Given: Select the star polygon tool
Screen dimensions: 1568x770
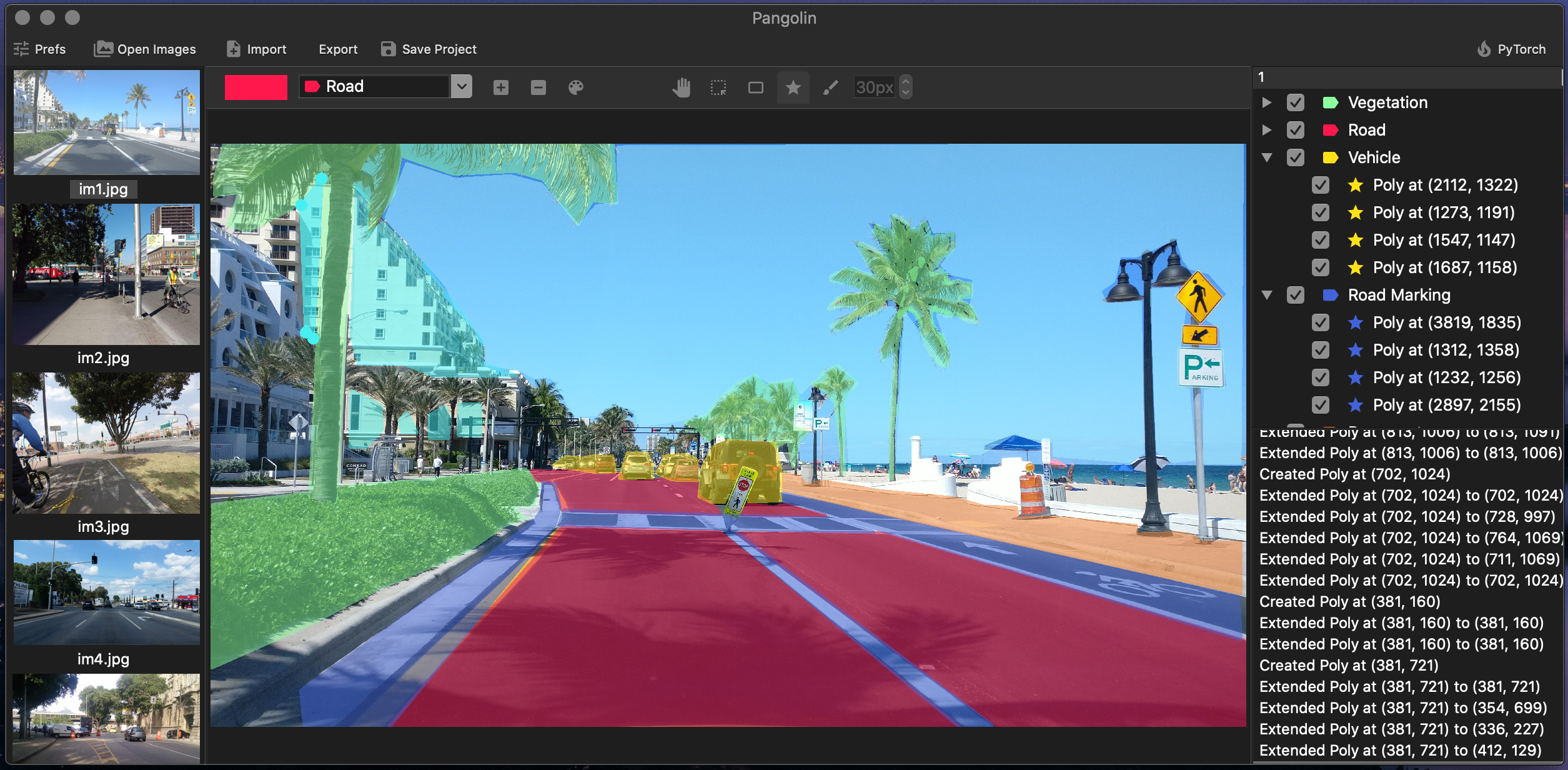Looking at the screenshot, I should coord(793,87).
